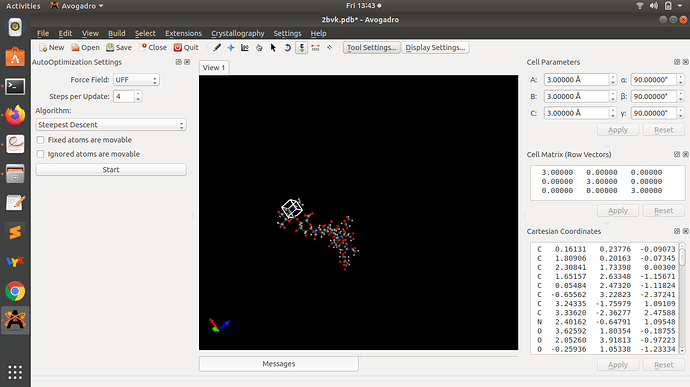The width and height of the screenshot is (690, 387).
Task: Enable Fixed atoms are movable
Action: 40,140
